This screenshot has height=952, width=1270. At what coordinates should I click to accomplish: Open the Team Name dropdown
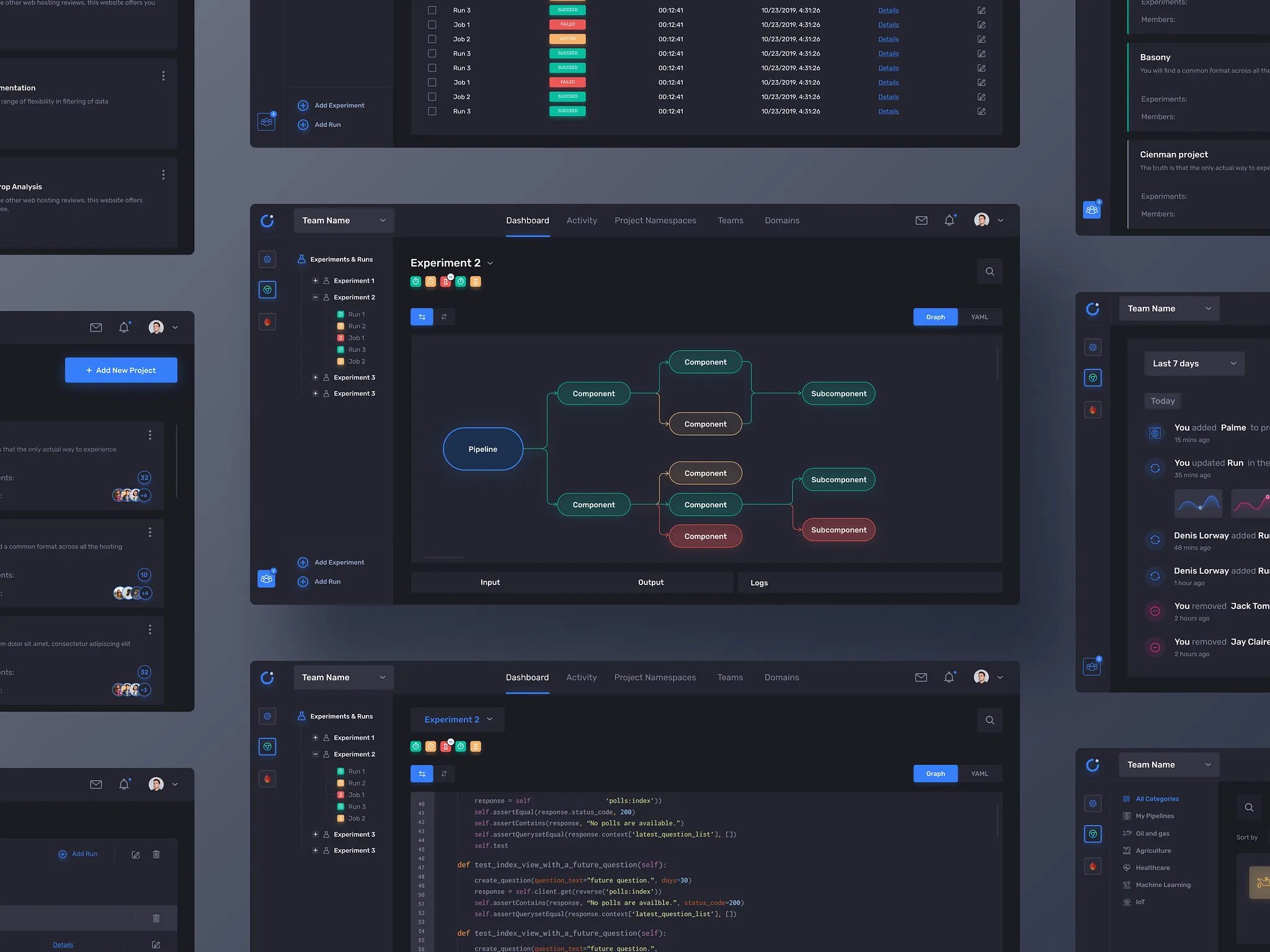344,220
